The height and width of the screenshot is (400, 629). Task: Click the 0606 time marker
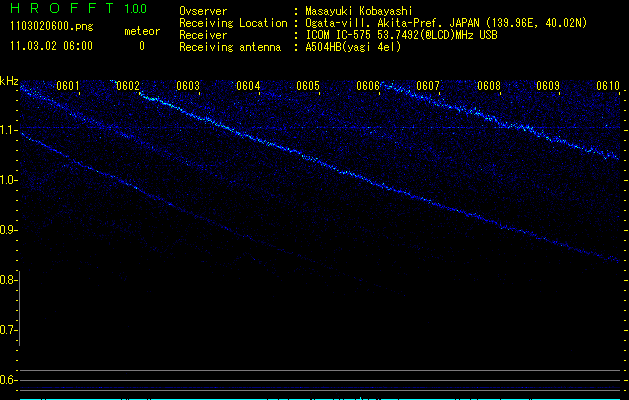coord(368,86)
